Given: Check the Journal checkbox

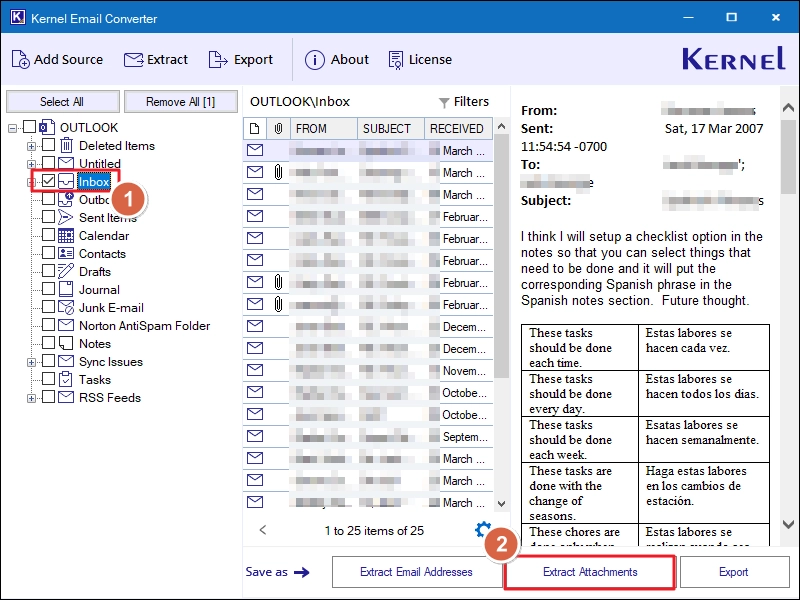Looking at the screenshot, I should click(x=48, y=289).
